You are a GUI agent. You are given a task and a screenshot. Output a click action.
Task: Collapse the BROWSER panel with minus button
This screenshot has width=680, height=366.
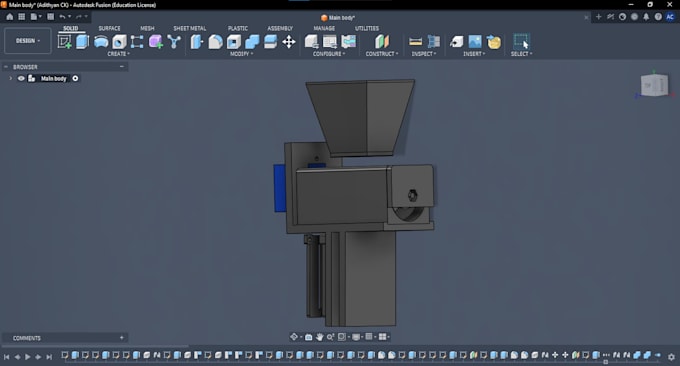coord(121,67)
